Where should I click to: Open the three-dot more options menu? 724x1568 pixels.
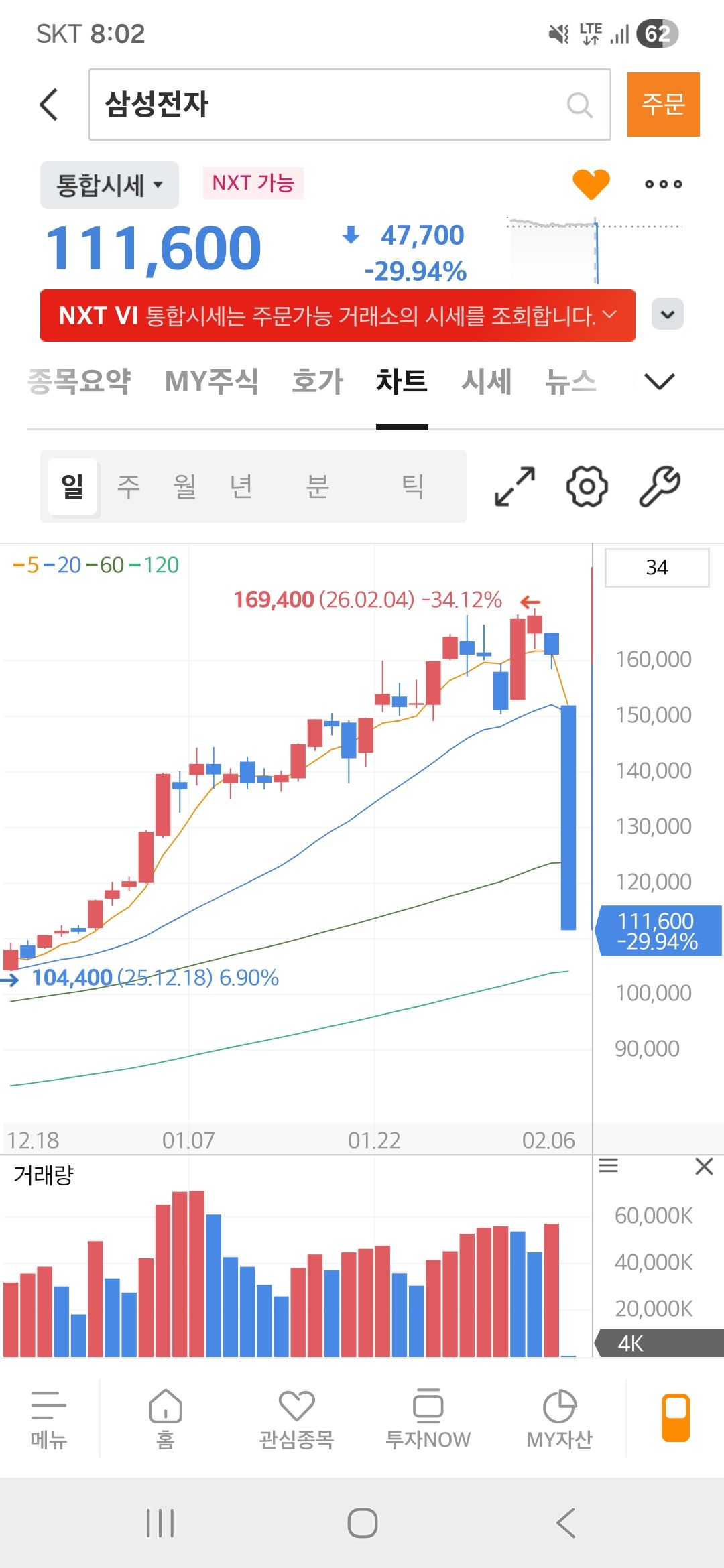coord(663,184)
